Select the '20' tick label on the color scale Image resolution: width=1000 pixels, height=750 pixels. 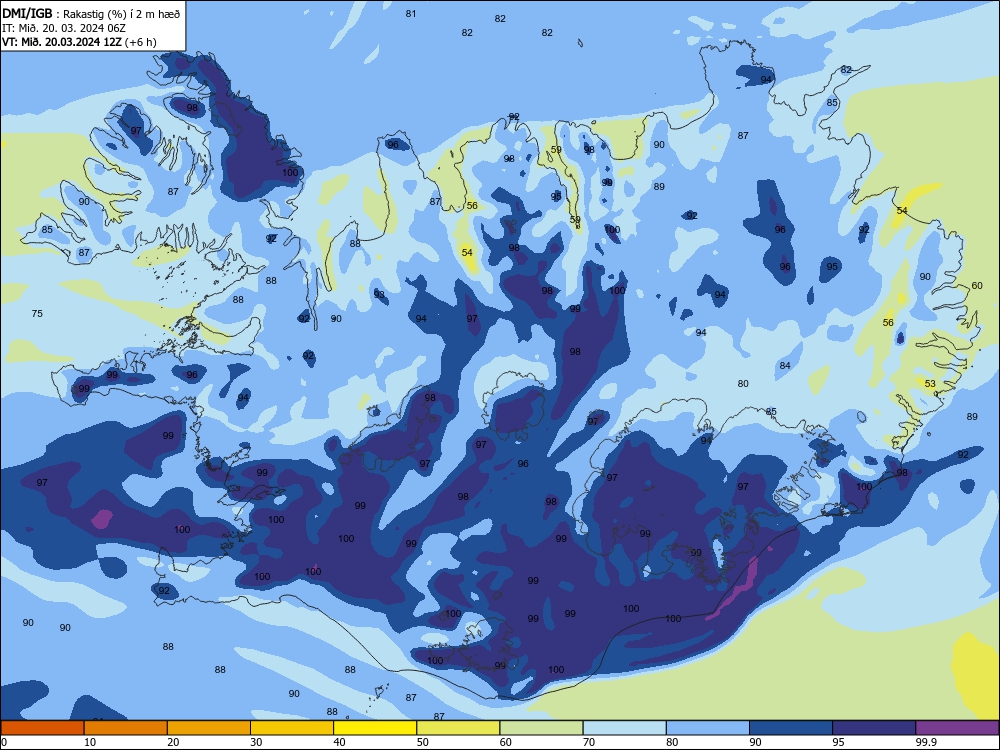pos(173,742)
